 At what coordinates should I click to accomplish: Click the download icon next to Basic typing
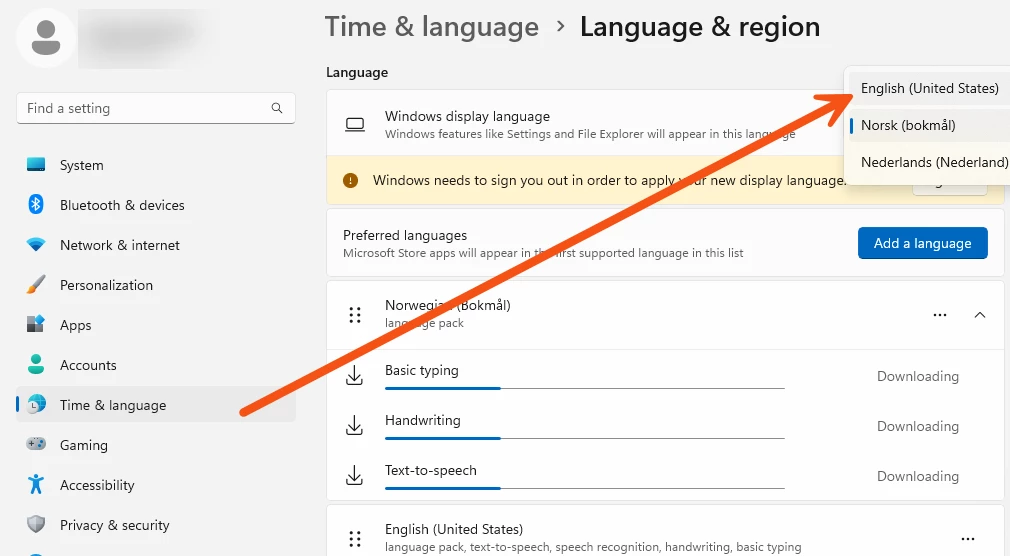pos(354,375)
